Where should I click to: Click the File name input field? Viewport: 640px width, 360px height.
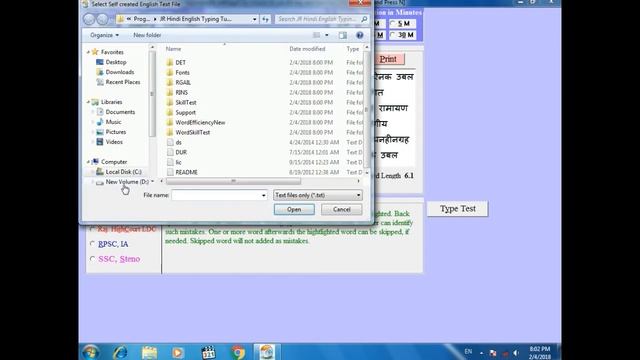(216, 196)
